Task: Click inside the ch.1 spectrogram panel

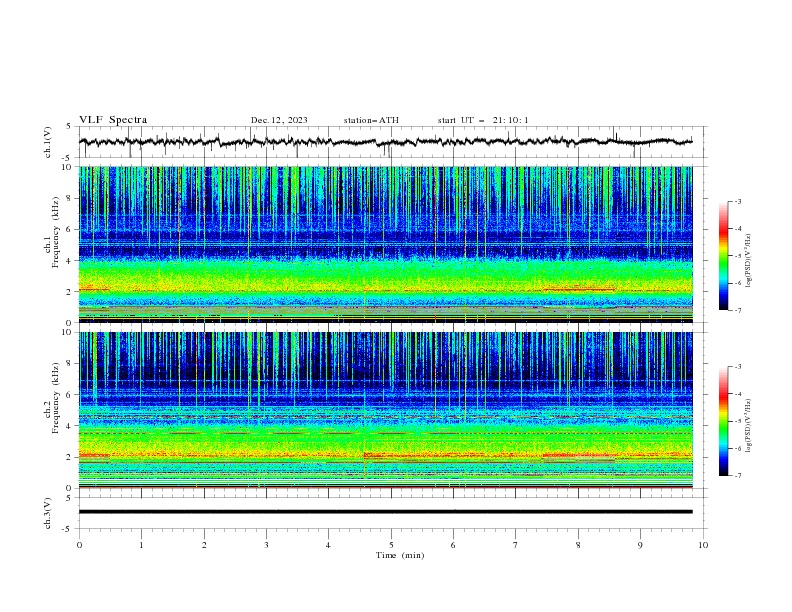Action: pyautogui.click(x=386, y=244)
